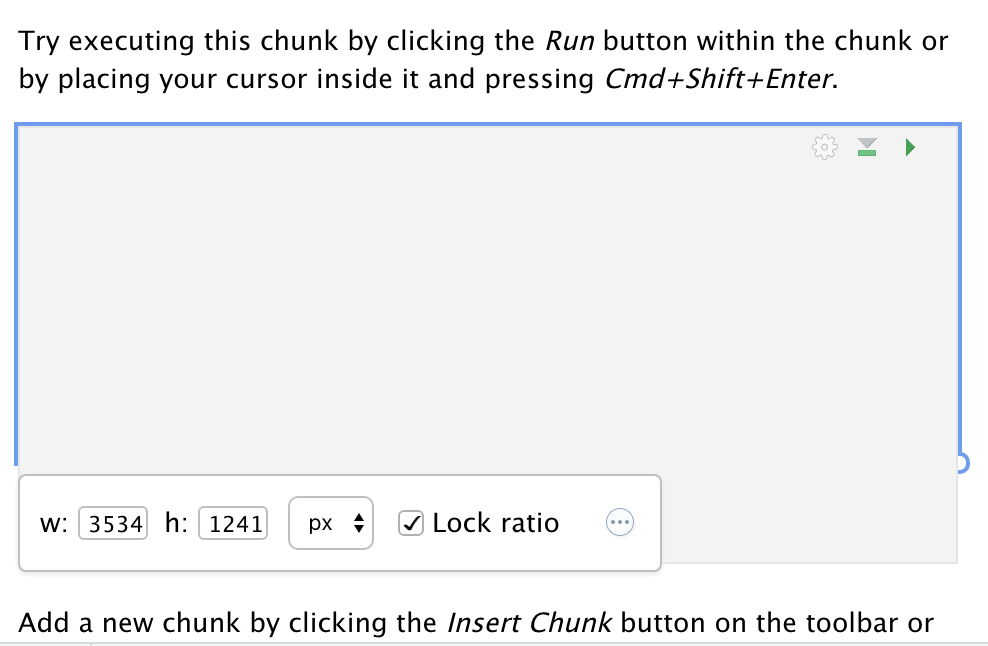The image size is (988, 646).
Task: Click the checkmark inside the Lock ratio box
Action: click(x=410, y=522)
